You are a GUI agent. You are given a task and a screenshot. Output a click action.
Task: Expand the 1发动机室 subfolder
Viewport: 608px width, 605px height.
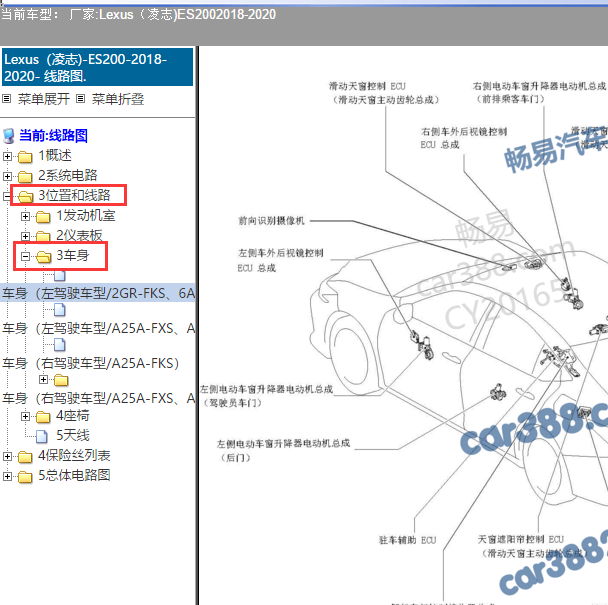25,216
